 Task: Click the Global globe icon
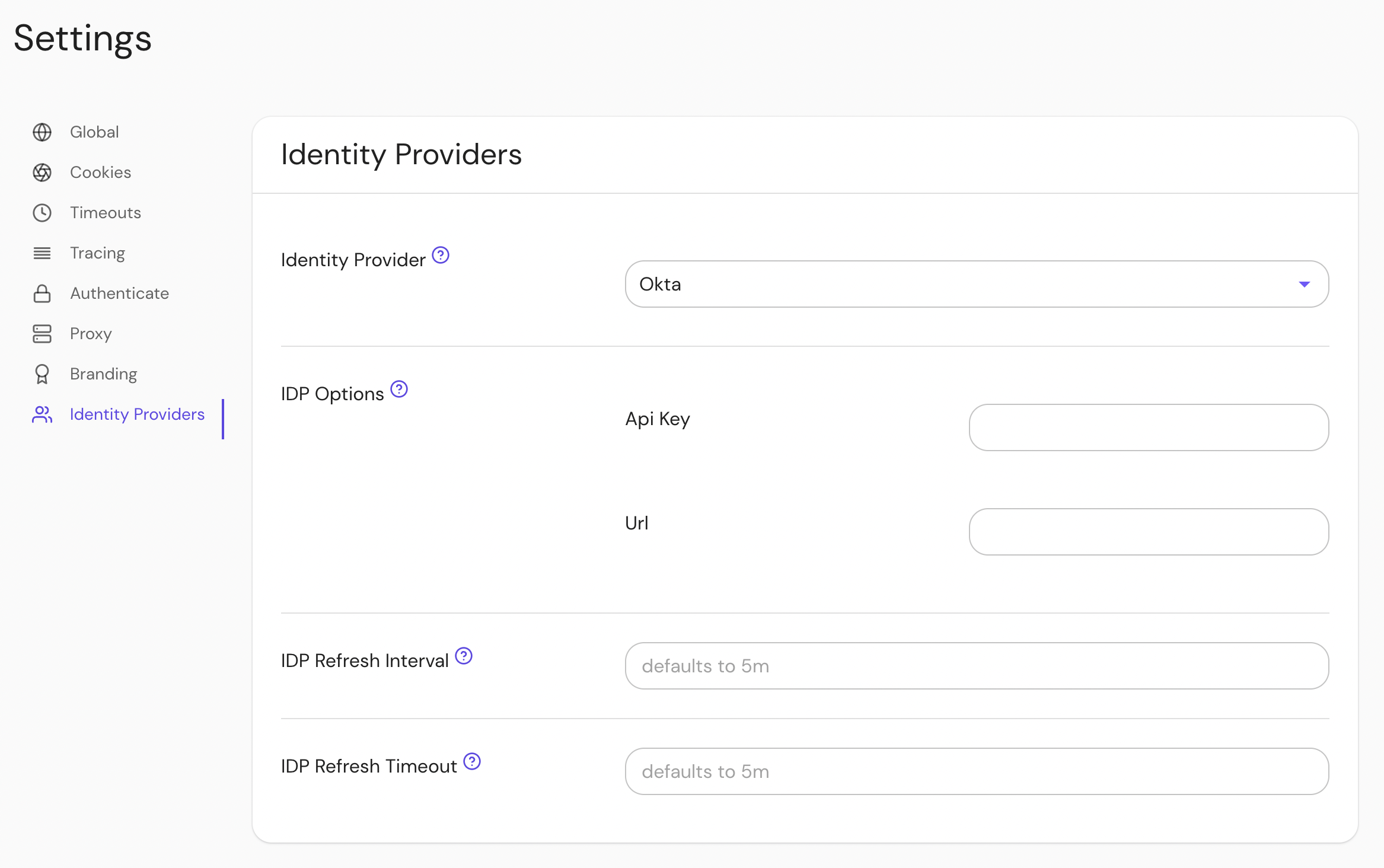tap(42, 132)
